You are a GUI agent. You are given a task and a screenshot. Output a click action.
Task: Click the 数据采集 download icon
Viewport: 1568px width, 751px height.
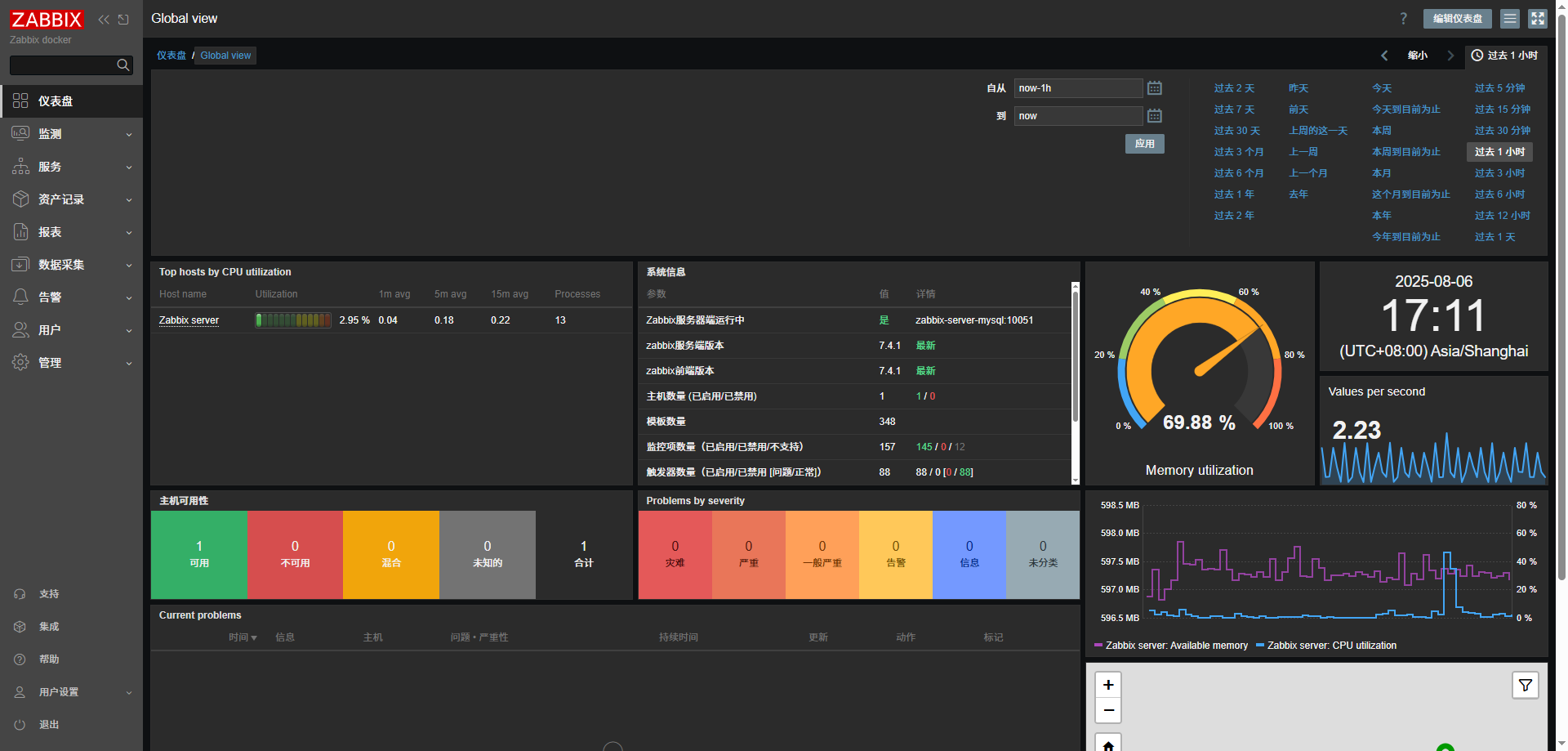click(20, 264)
